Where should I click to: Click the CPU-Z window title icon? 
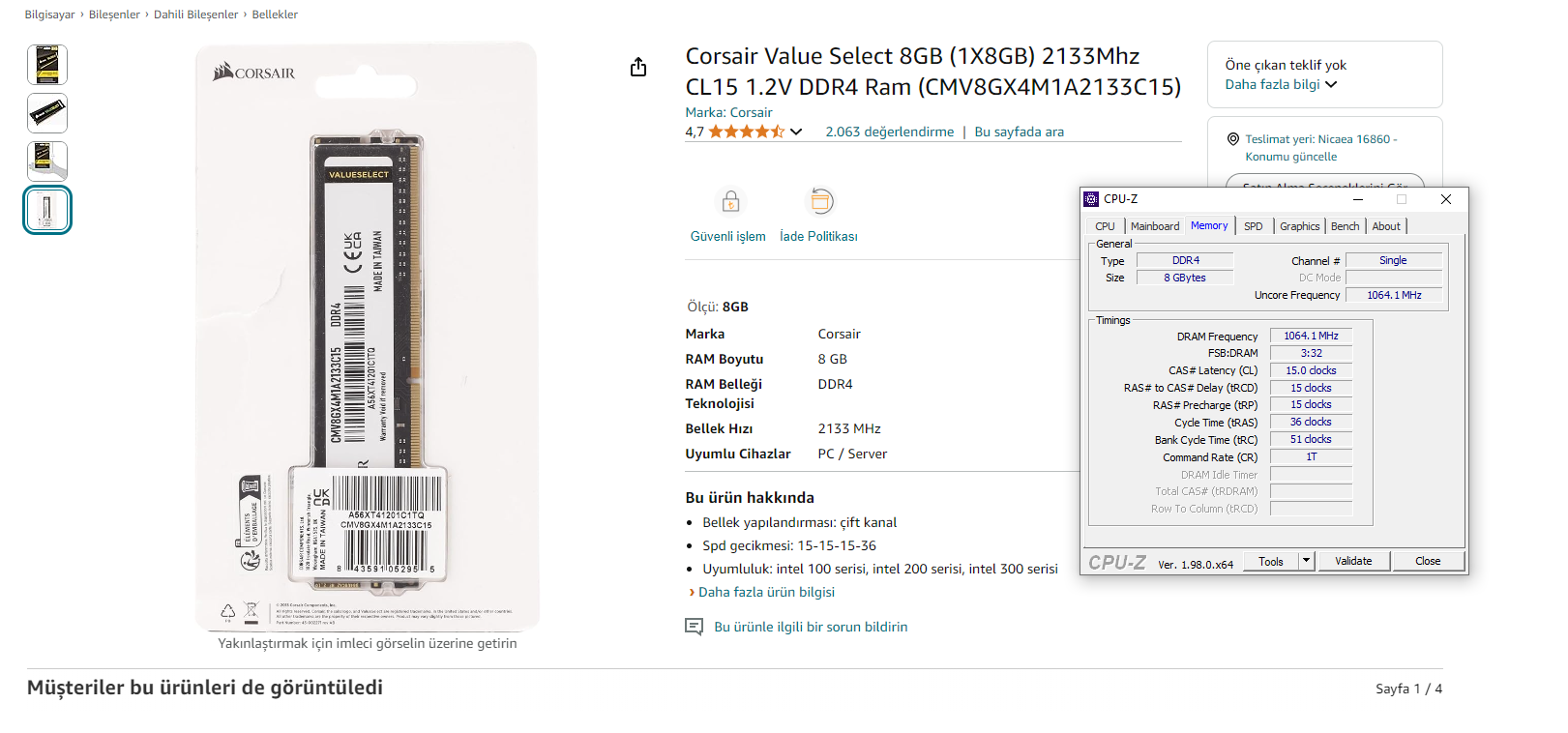point(1091,199)
